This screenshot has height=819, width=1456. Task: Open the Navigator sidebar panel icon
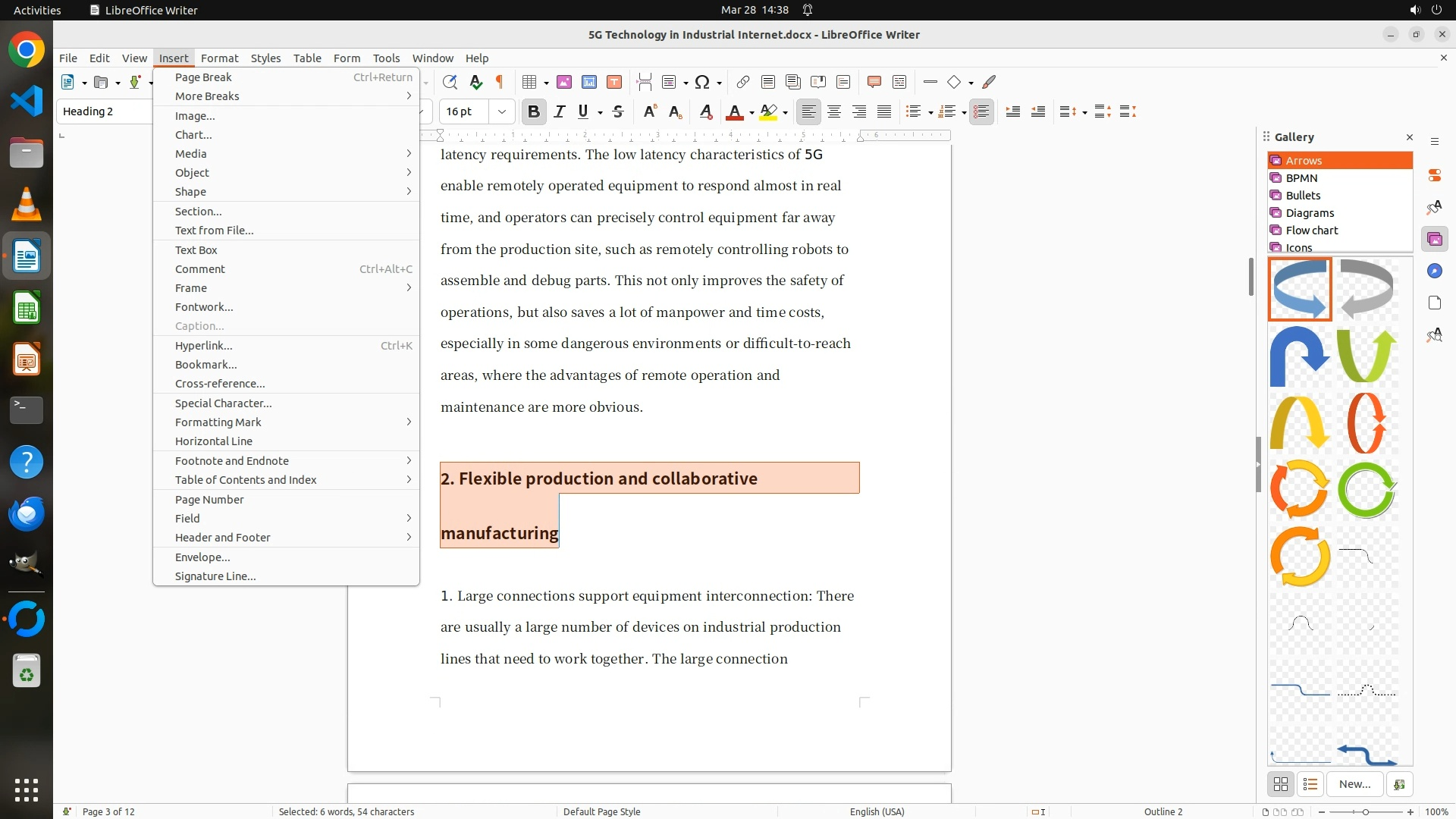[x=1434, y=271]
